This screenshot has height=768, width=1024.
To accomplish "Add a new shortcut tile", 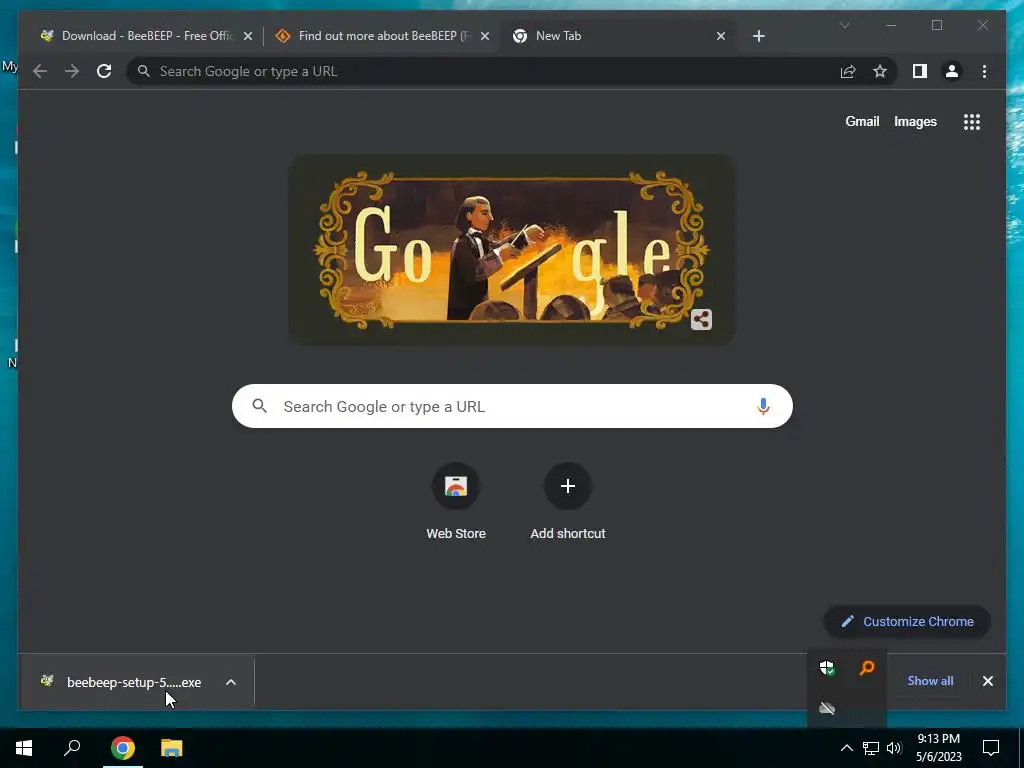I will click(x=568, y=502).
